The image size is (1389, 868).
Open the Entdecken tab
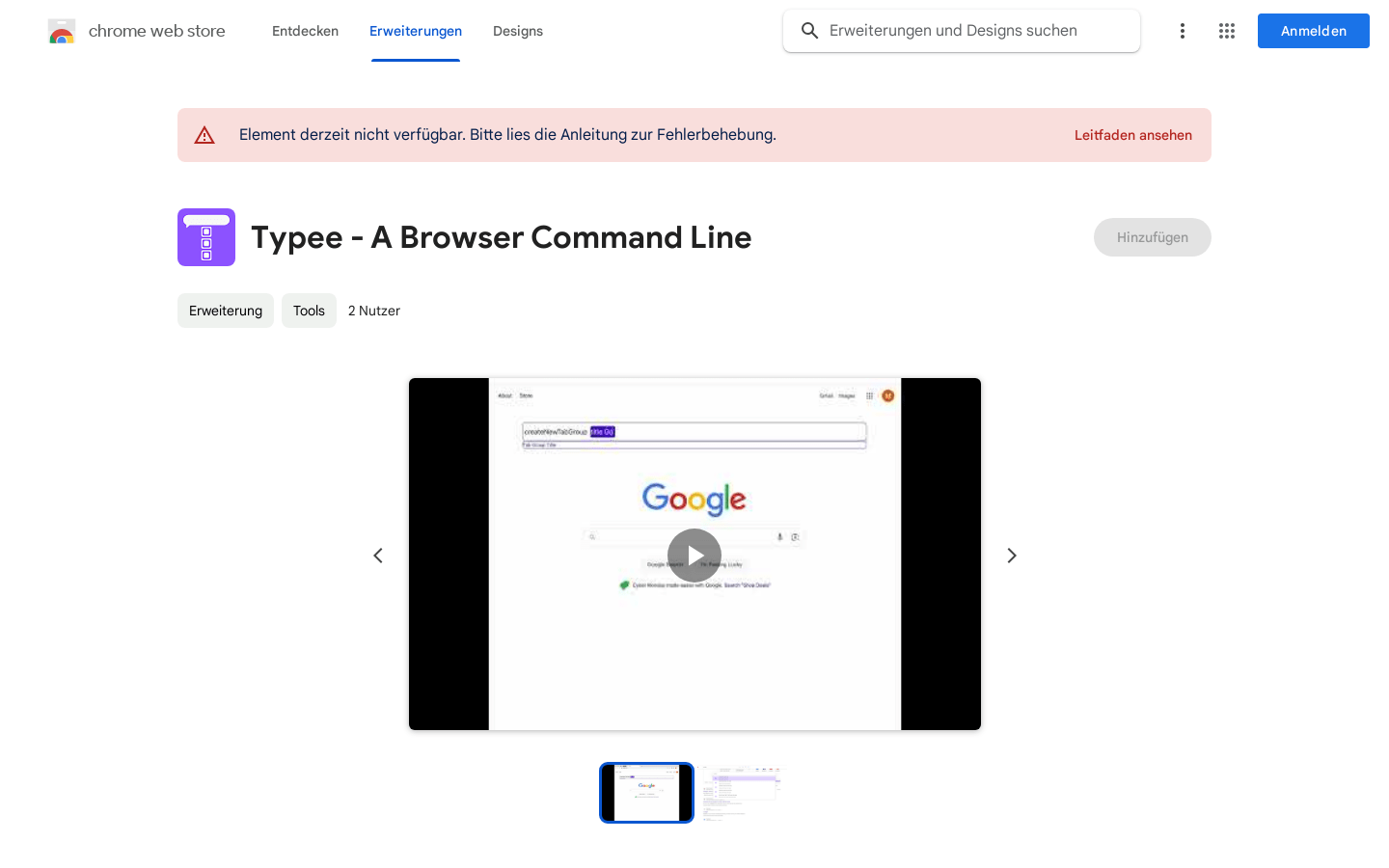(305, 31)
